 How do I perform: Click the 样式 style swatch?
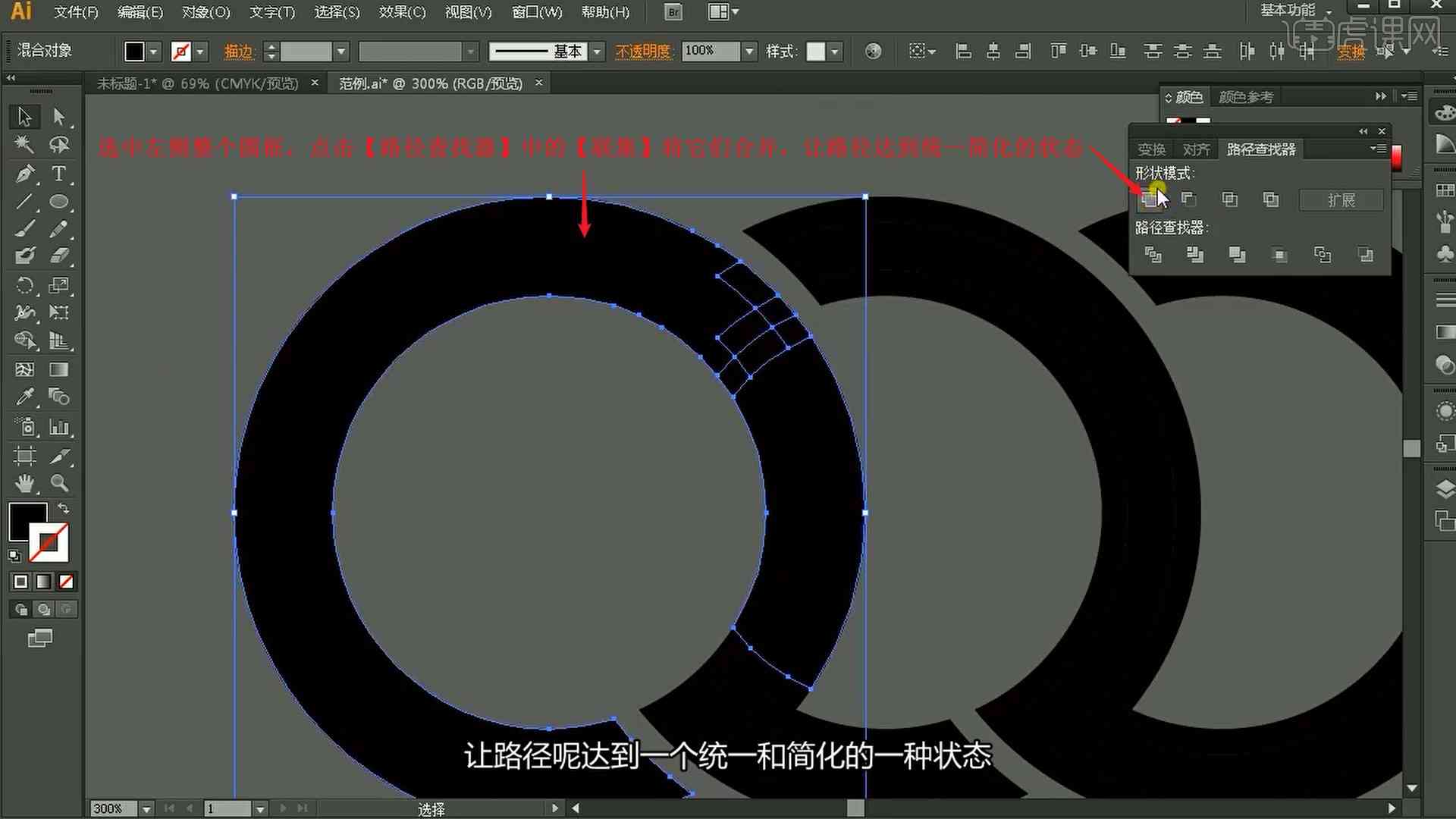click(x=816, y=52)
